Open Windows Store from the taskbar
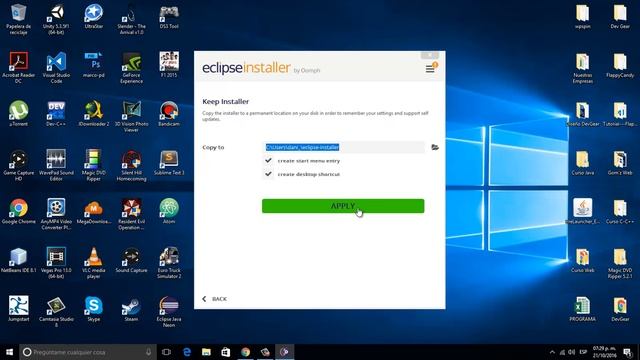Image resolution: width=640 pixels, height=360 pixels. click(x=226, y=352)
